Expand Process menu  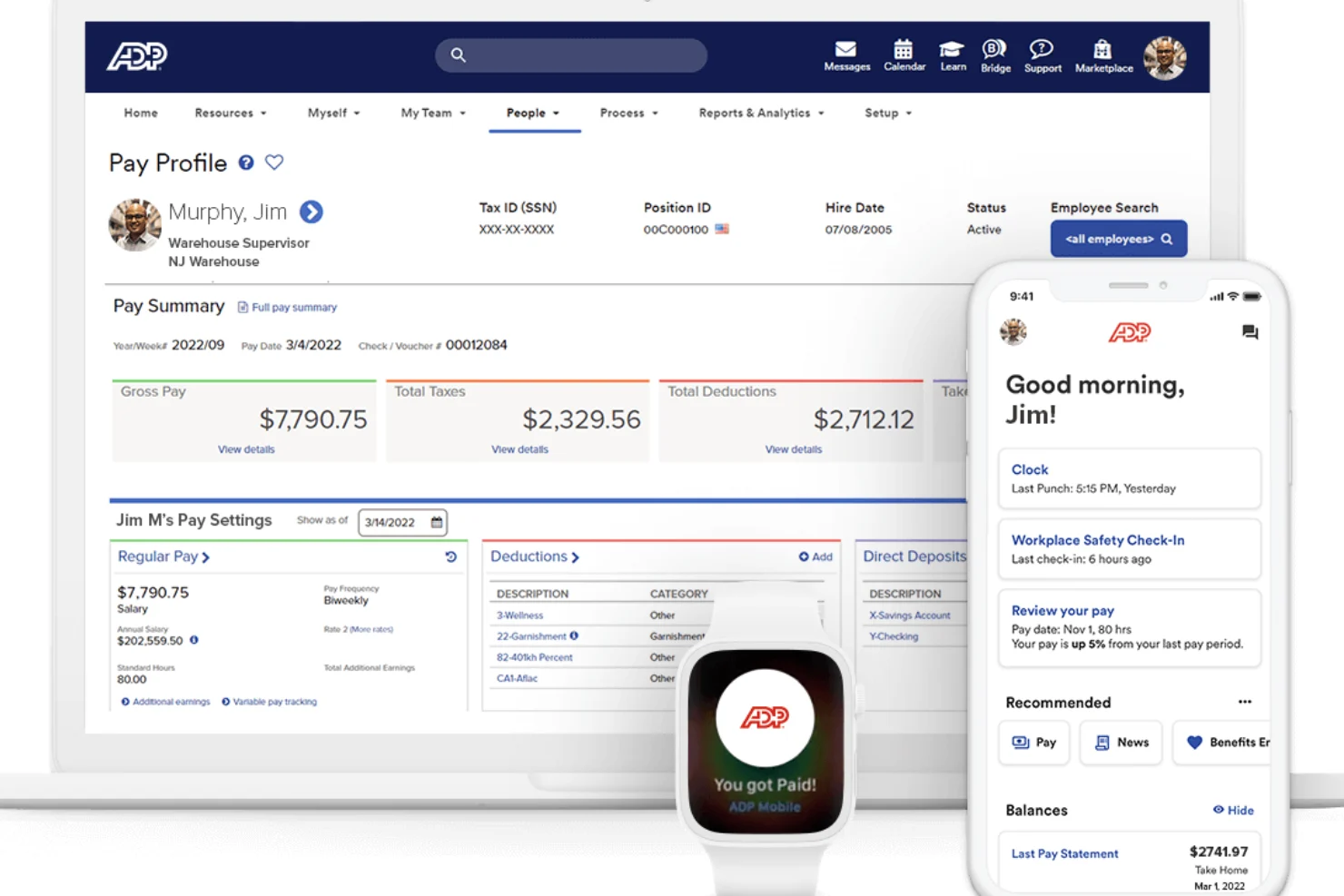point(629,113)
